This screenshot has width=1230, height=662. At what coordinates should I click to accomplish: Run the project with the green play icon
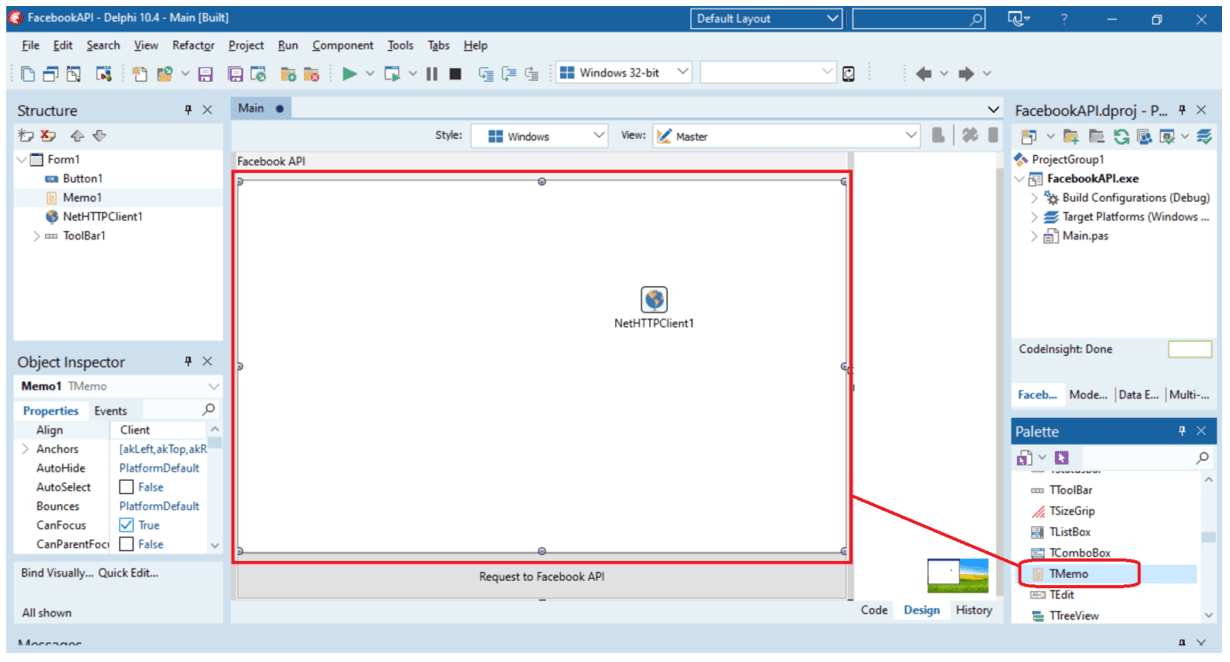[x=349, y=73]
